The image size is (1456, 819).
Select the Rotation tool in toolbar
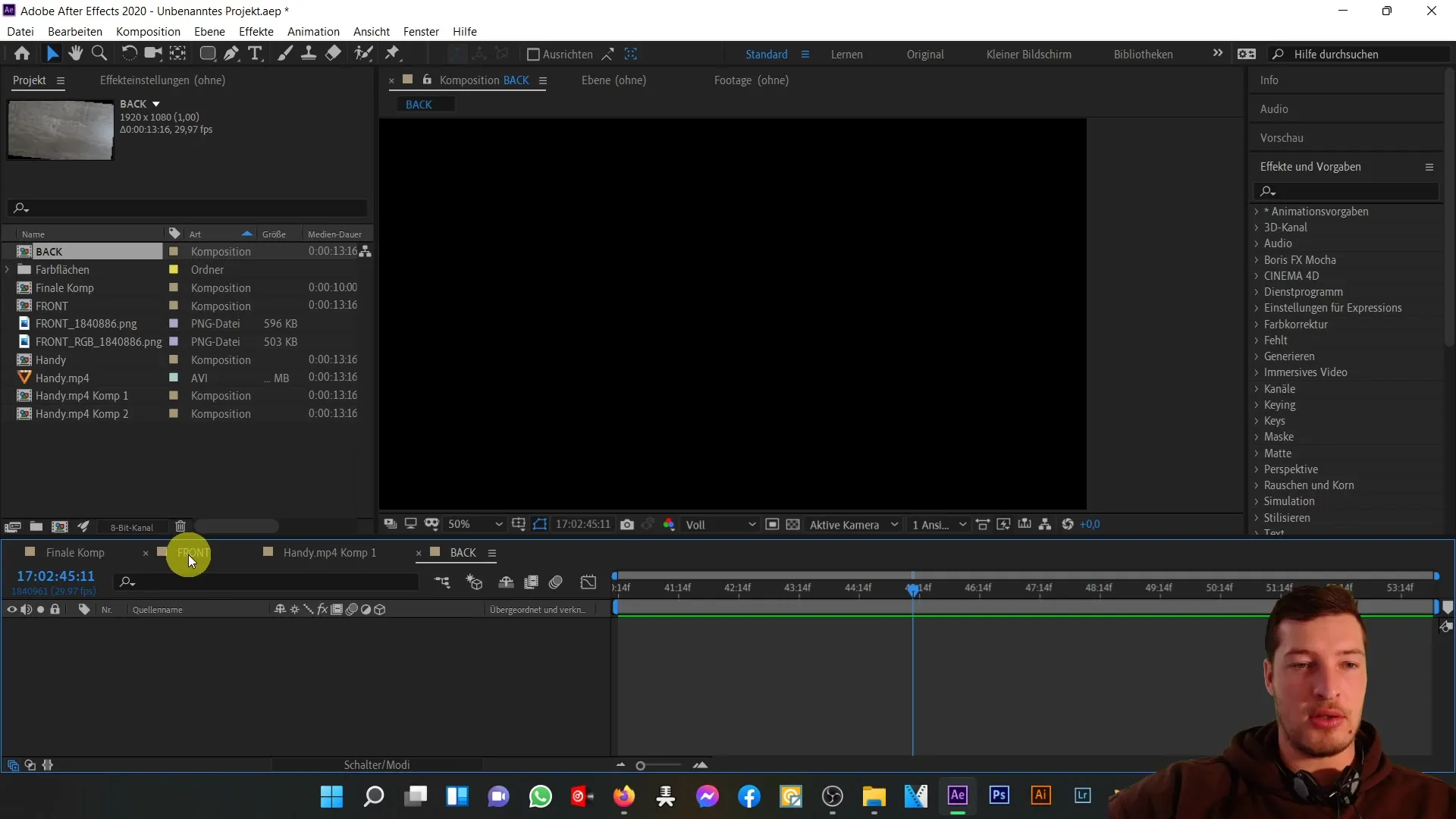click(128, 54)
